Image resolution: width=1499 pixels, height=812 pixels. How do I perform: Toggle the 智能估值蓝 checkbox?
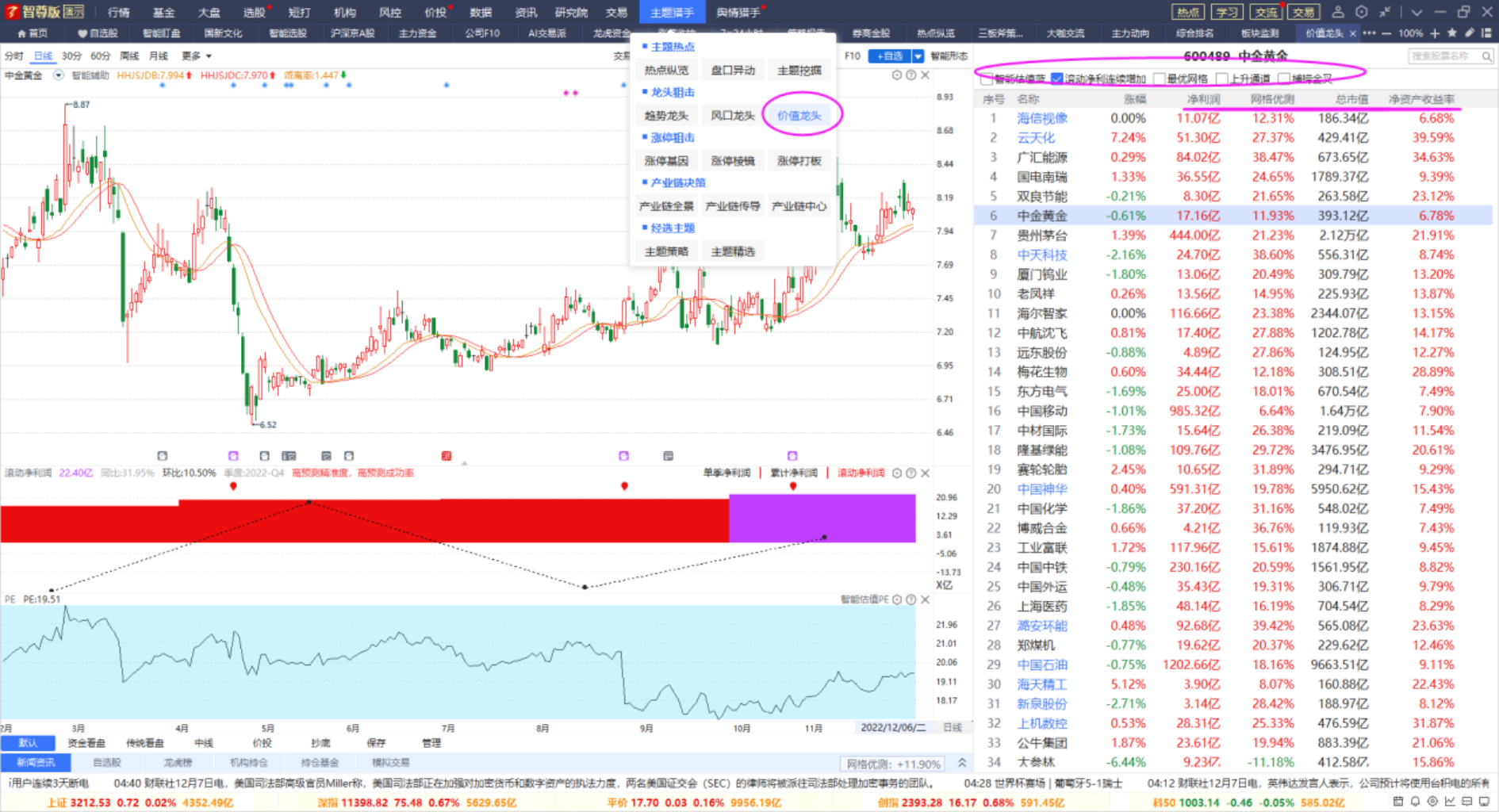(987, 79)
